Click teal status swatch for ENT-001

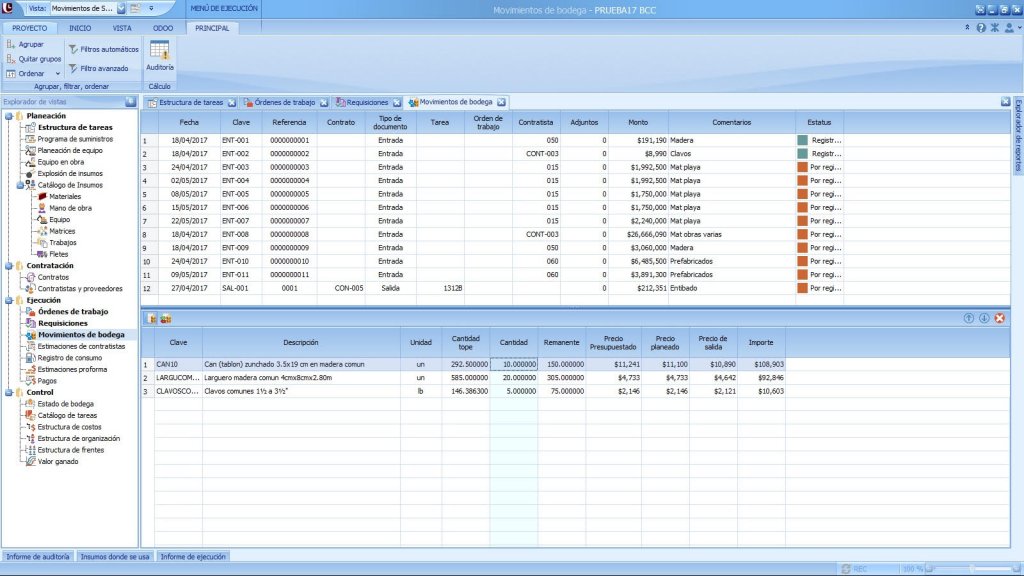click(801, 141)
